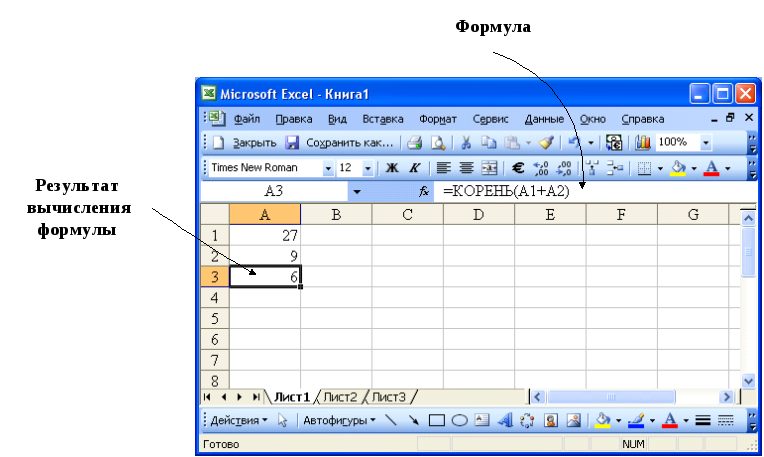The image size is (764, 457).
Task: Click Сохранить как... button
Action: pyautogui.click(x=349, y=143)
